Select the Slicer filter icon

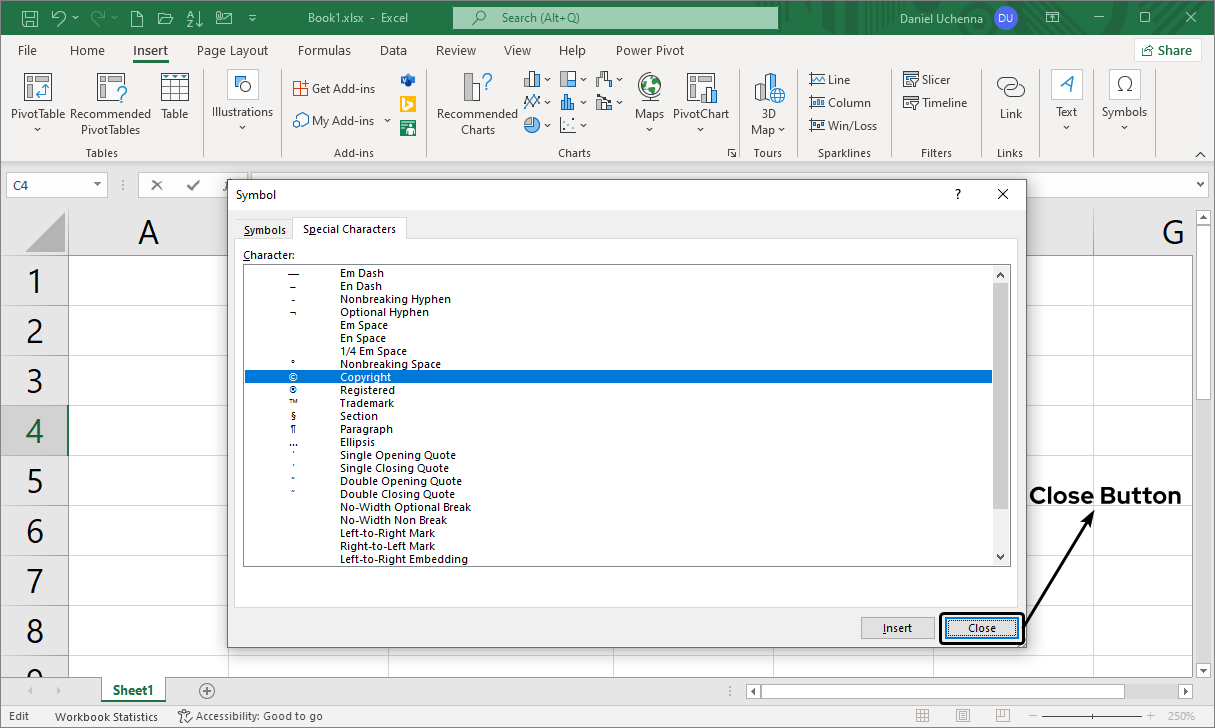tap(911, 80)
